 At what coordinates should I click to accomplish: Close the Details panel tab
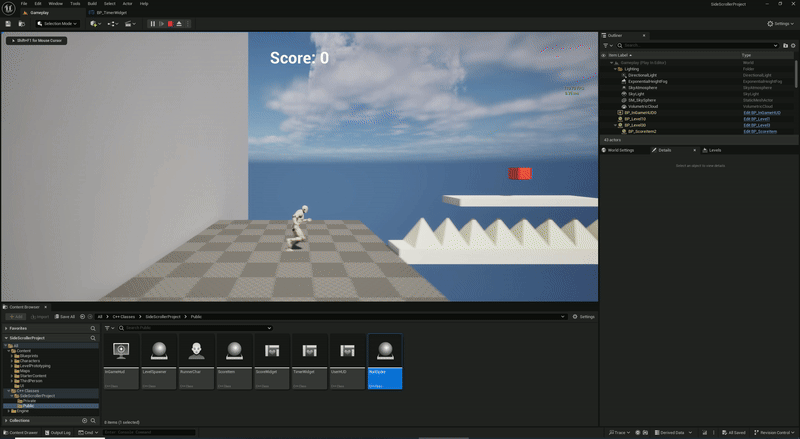click(694, 150)
